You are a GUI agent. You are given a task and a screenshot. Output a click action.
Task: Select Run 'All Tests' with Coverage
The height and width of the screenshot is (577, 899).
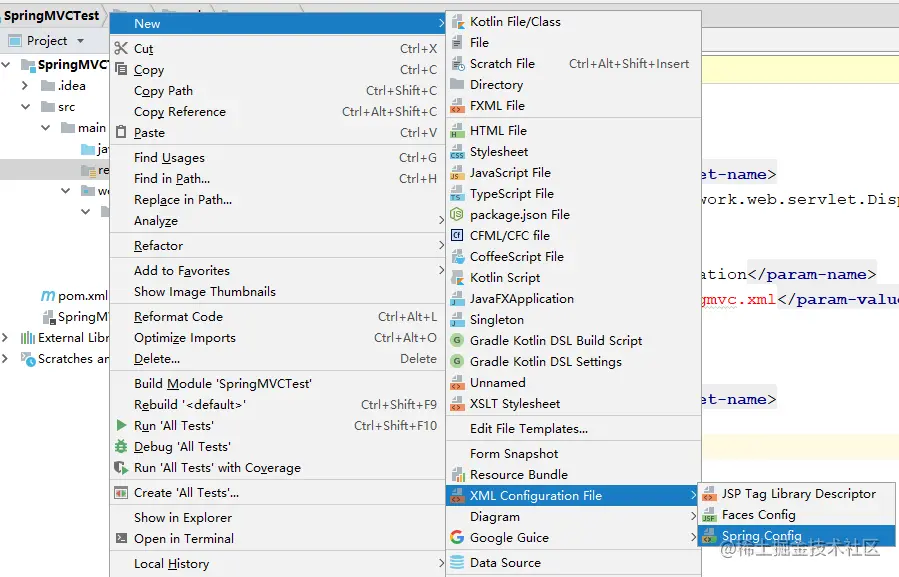coord(277,467)
